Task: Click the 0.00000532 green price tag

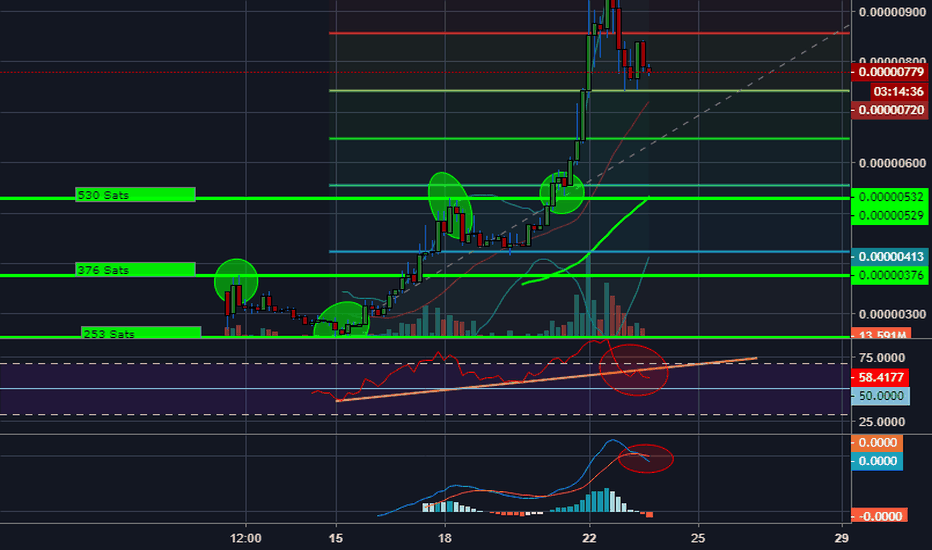Action: click(889, 197)
